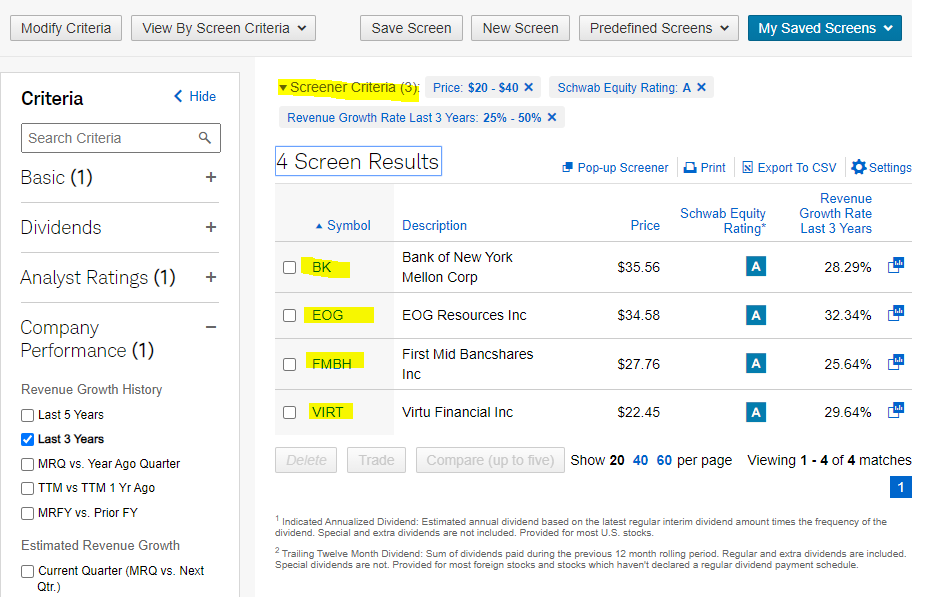Click the 4 Screen Results heading
Screen dimensions: 928x597
tap(358, 161)
